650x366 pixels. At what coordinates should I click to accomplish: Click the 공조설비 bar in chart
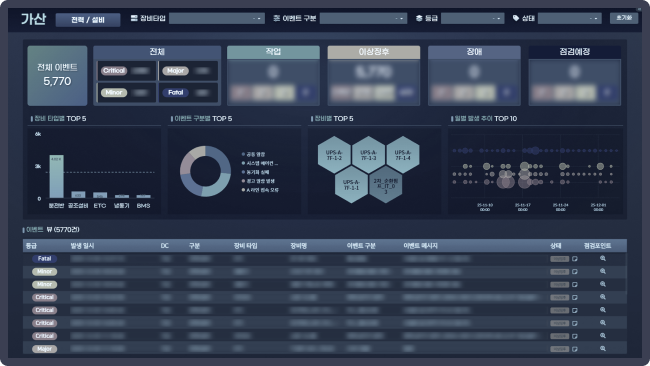78,194
